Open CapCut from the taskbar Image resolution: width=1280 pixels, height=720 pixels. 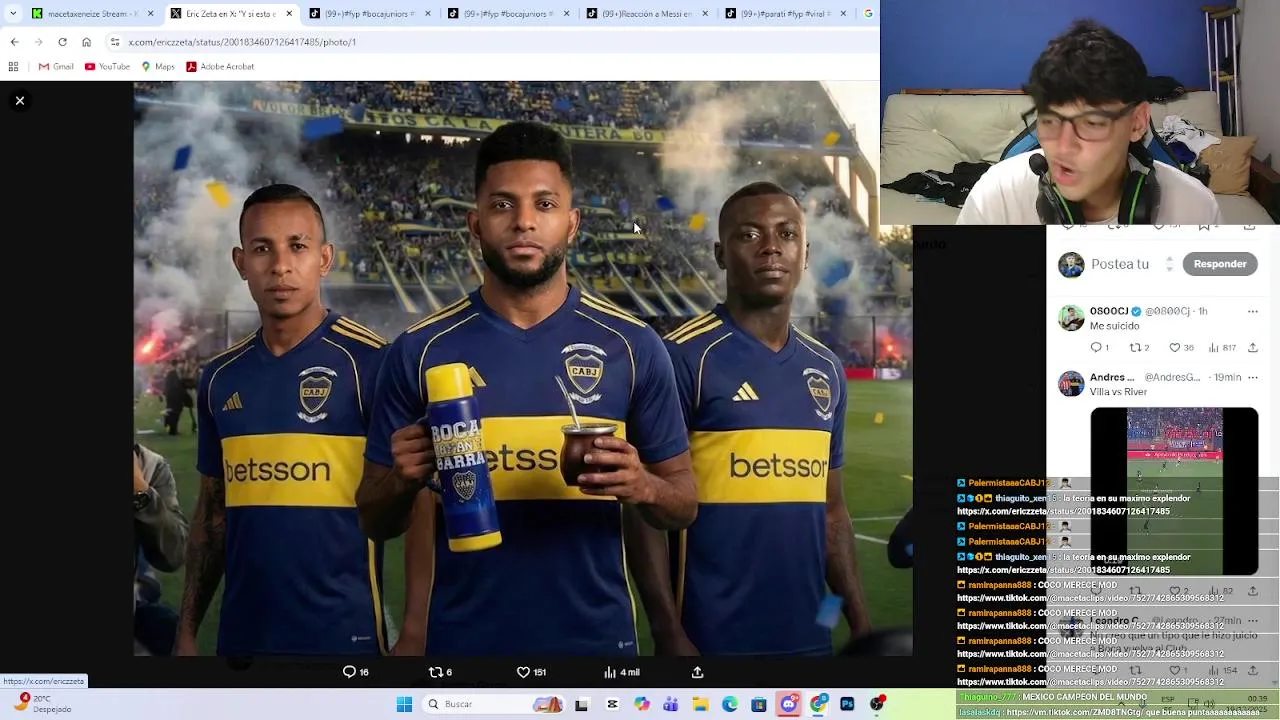click(612, 704)
